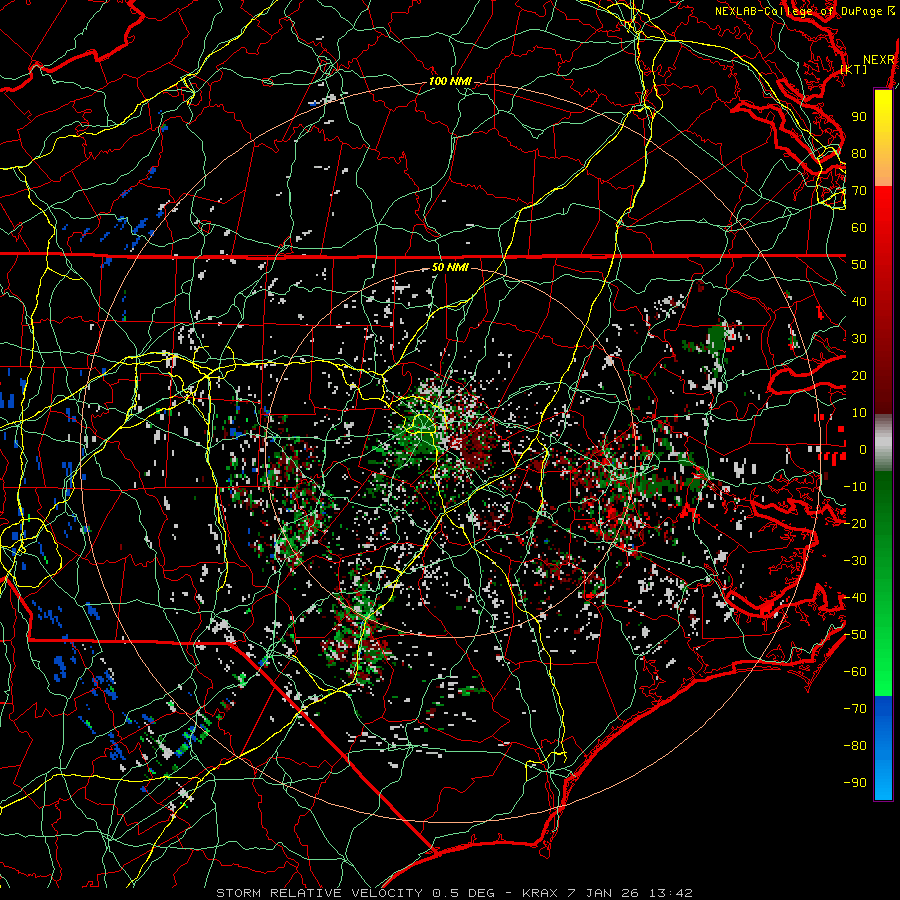Click the "10" value on velocity scale
The width and height of the screenshot is (900, 900).
tap(859, 413)
